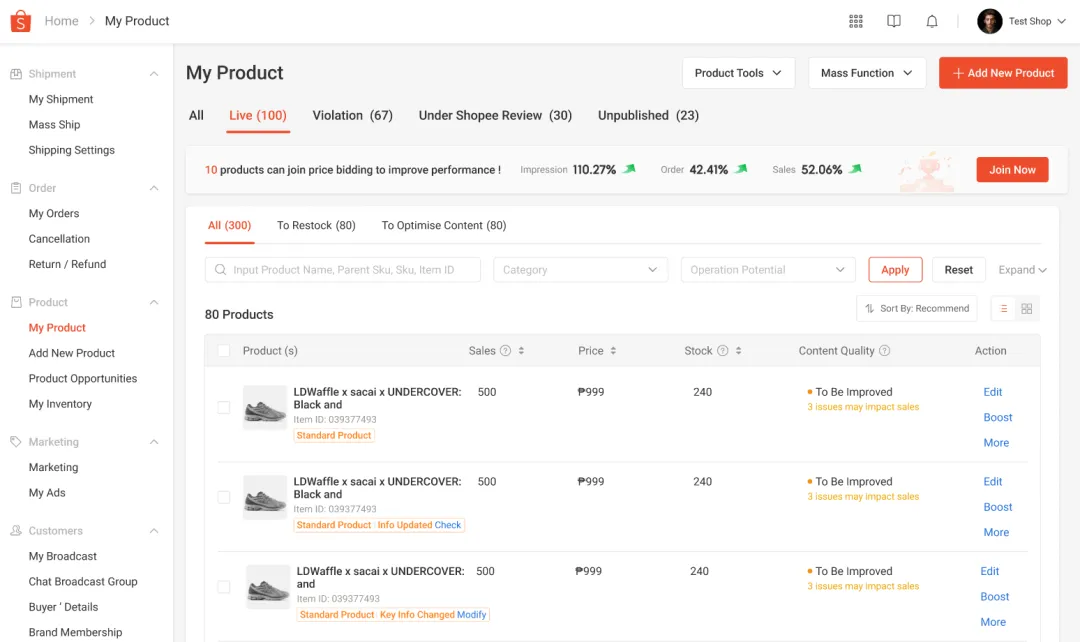1080x642 pixels.
Task: Open the app launcher grid icon
Action: (856, 21)
